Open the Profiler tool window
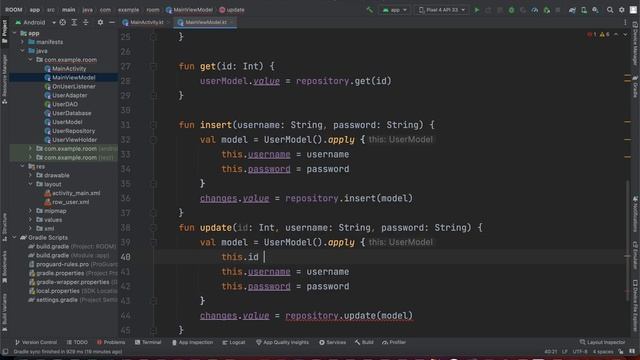Viewport: 640px width, 360px height. click(x=394, y=342)
